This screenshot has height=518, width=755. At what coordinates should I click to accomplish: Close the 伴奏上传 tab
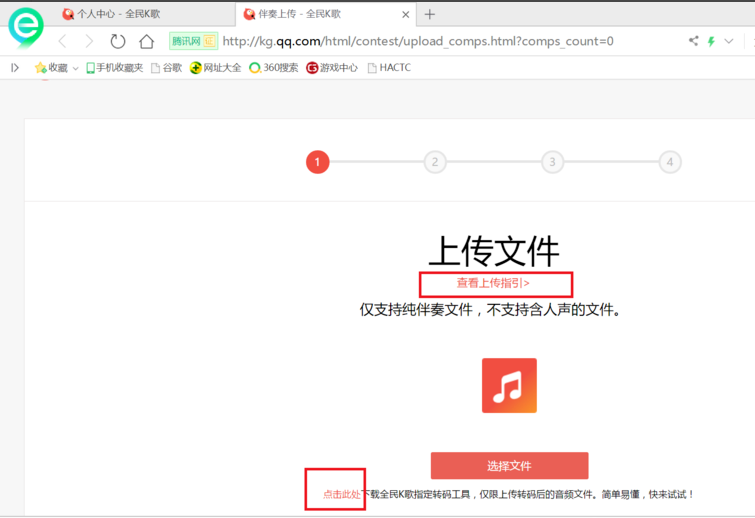[x=405, y=15]
